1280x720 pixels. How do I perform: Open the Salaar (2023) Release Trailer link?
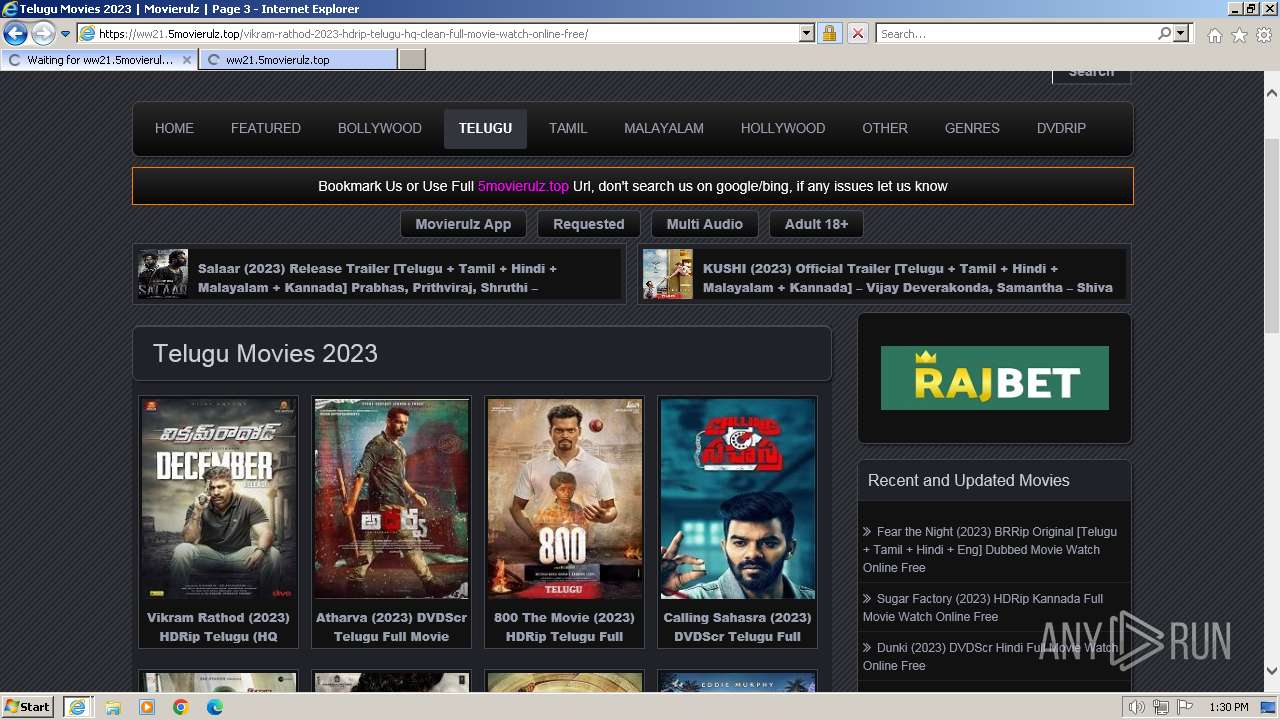point(377,278)
